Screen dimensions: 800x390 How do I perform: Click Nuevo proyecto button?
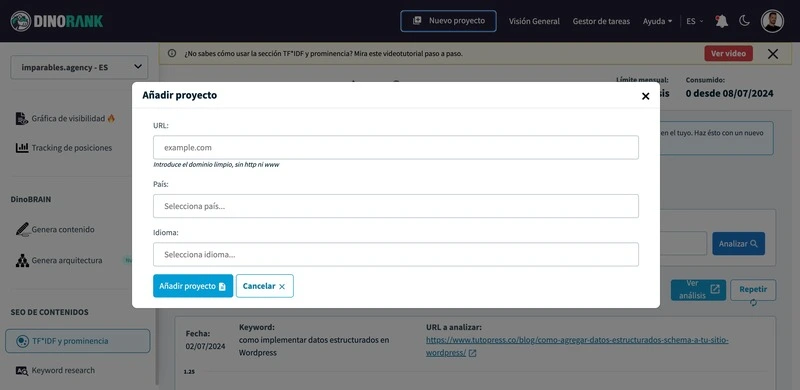(x=448, y=21)
